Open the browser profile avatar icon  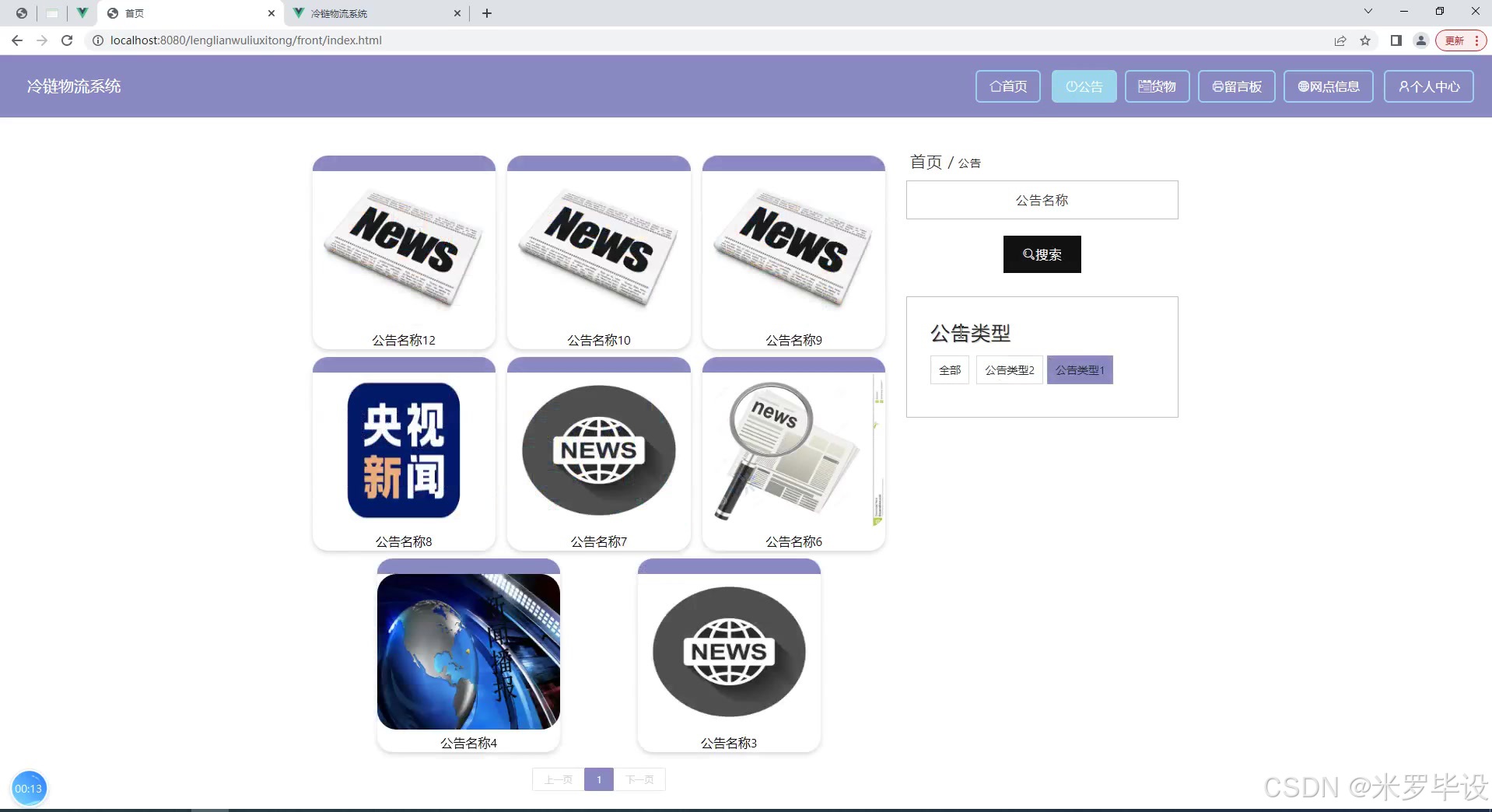pos(1421,40)
